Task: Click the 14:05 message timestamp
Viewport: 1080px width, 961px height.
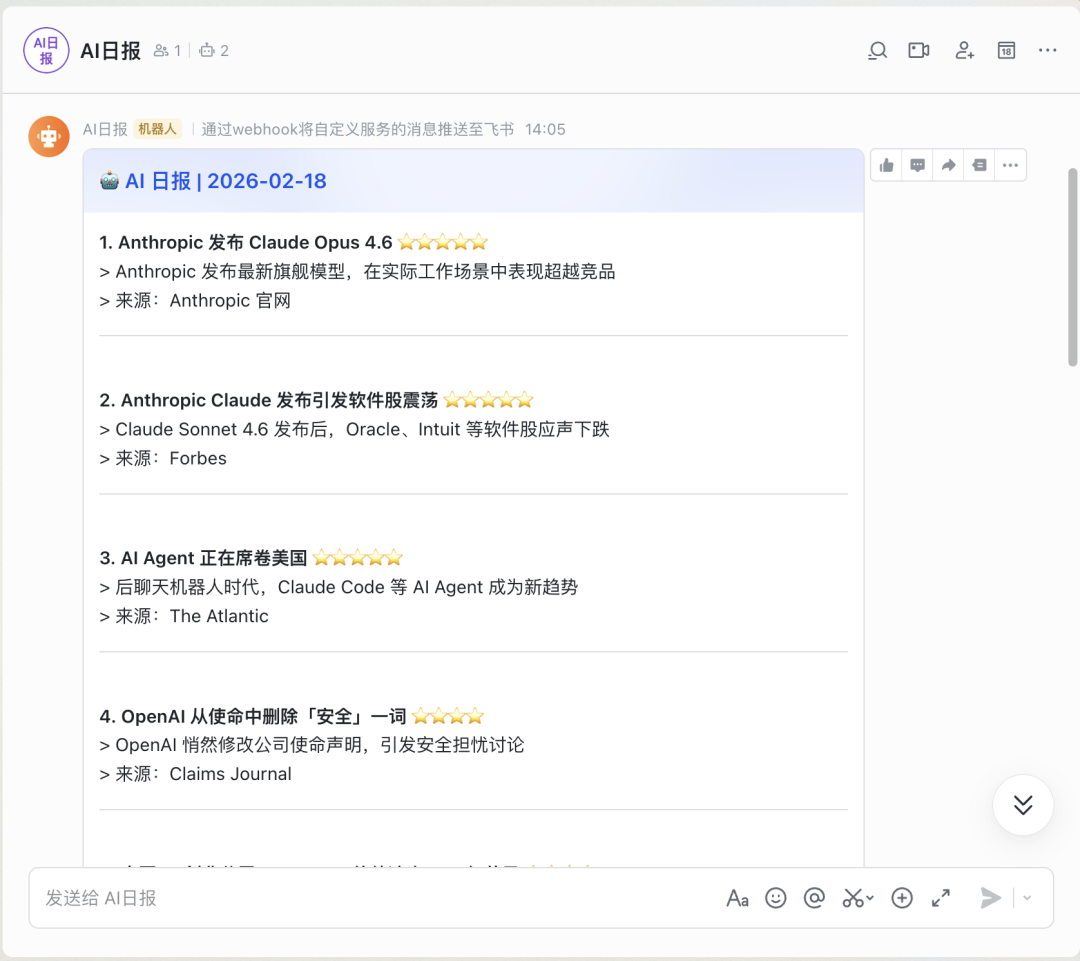Action: point(545,130)
